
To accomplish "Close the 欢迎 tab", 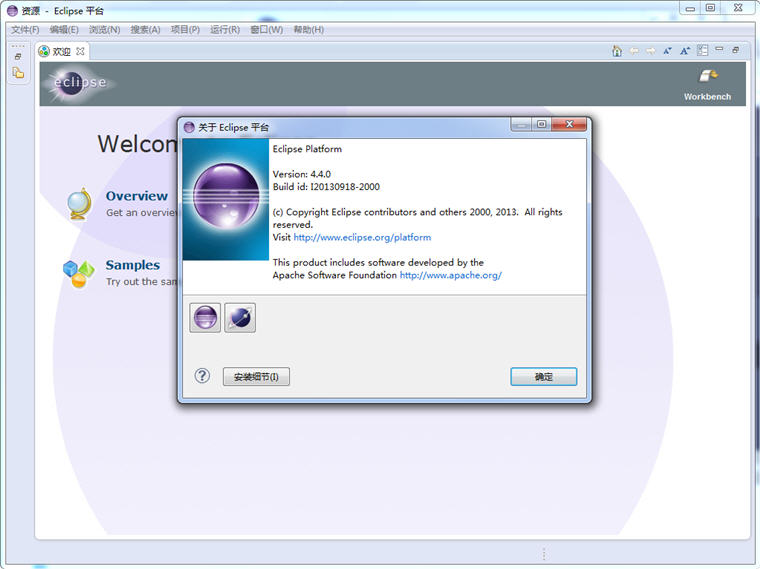I will click(81, 51).
